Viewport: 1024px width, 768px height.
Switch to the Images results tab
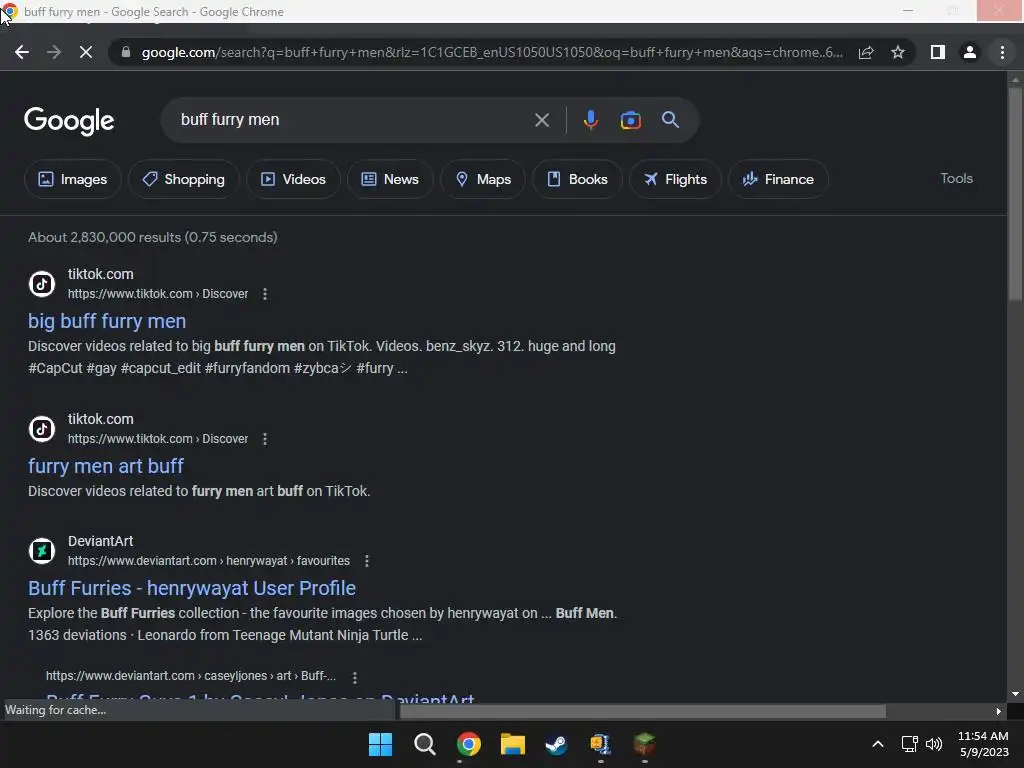(x=72, y=179)
